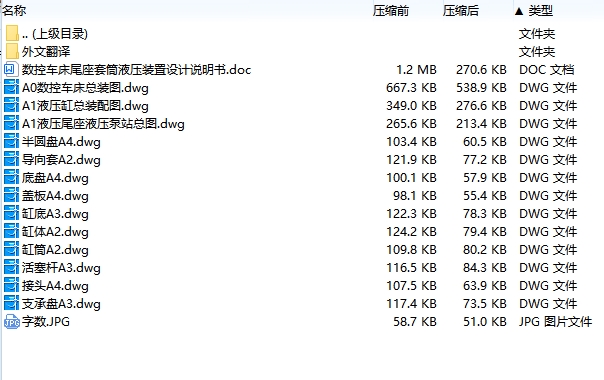Click the 103.4 KB original size
Image resolution: width=604 pixels, height=380 pixels.
[x=411, y=142]
